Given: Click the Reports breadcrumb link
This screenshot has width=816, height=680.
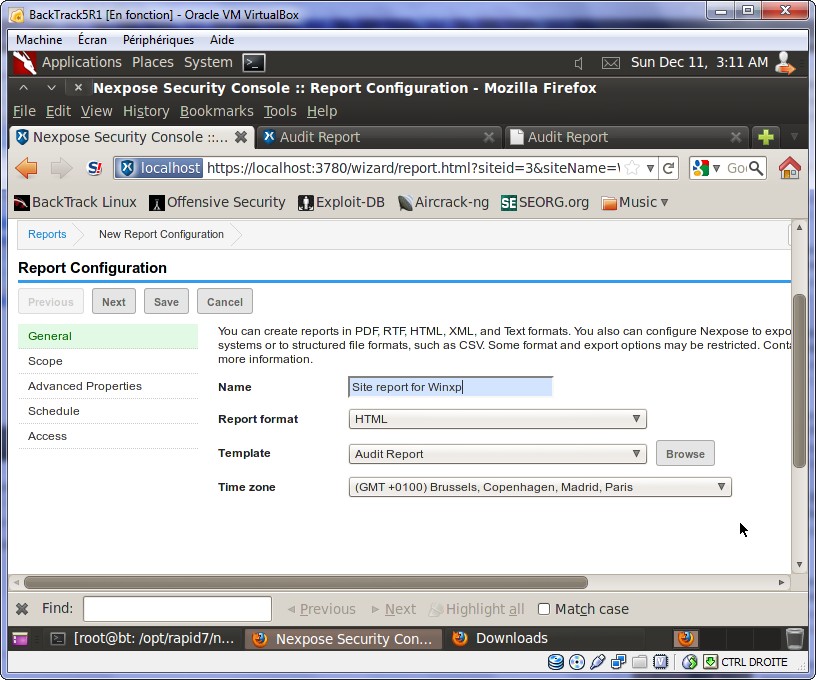Looking at the screenshot, I should 47,234.
